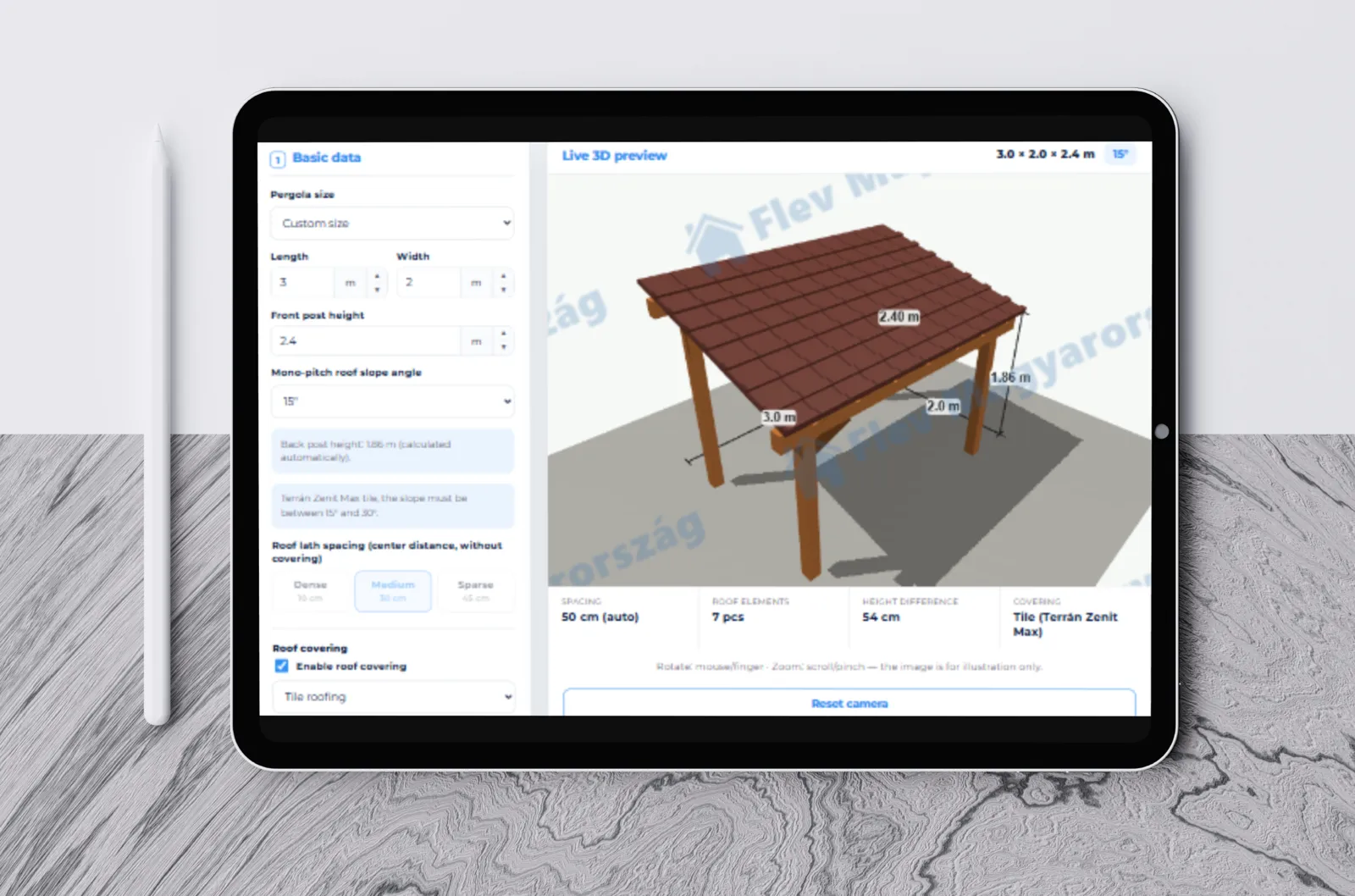The image size is (1355, 896).
Task: Click the '7 pcs' roof elements value
Action: pos(727,617)
